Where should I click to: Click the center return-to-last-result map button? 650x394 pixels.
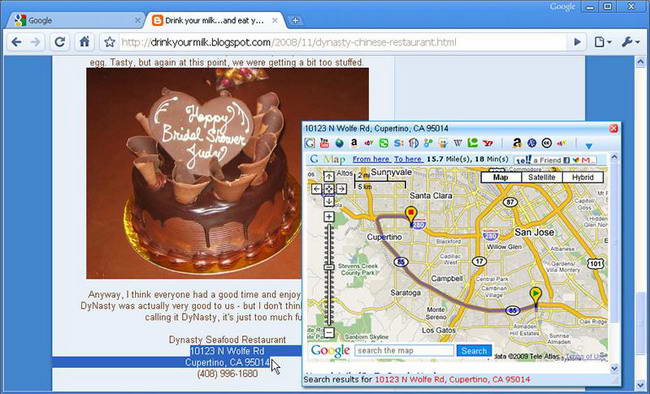[329, 189]
